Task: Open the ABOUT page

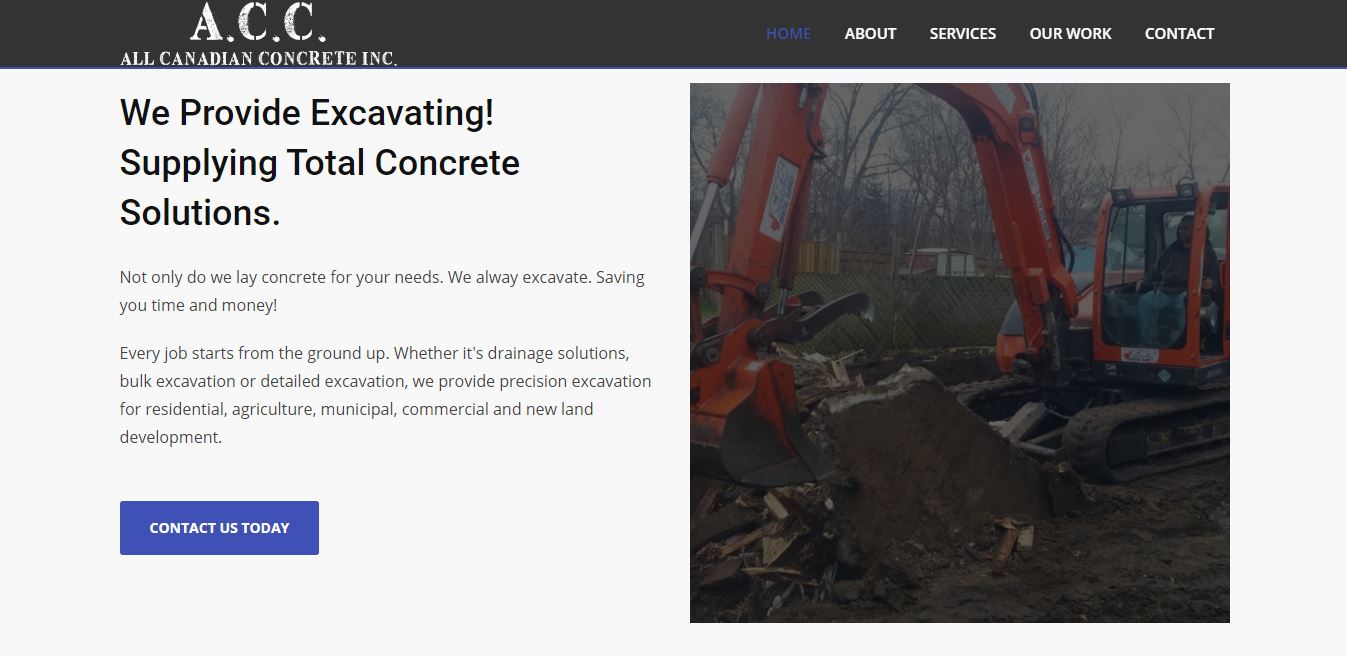Action: [x=870, y=33]
